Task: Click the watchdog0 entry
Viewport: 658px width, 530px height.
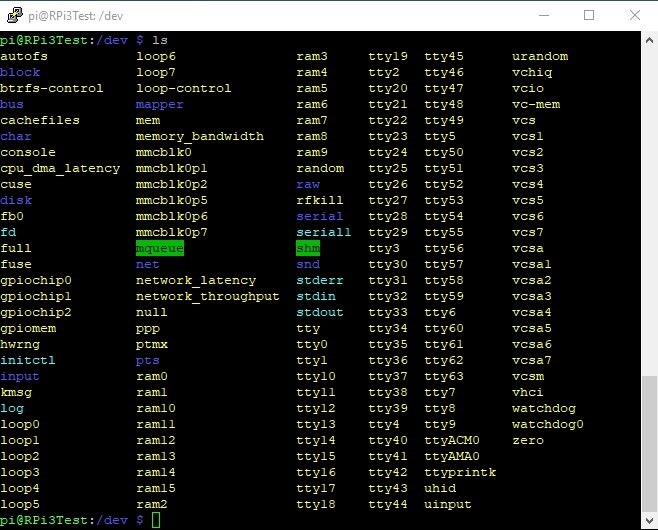Action: [x=547, y=424]
